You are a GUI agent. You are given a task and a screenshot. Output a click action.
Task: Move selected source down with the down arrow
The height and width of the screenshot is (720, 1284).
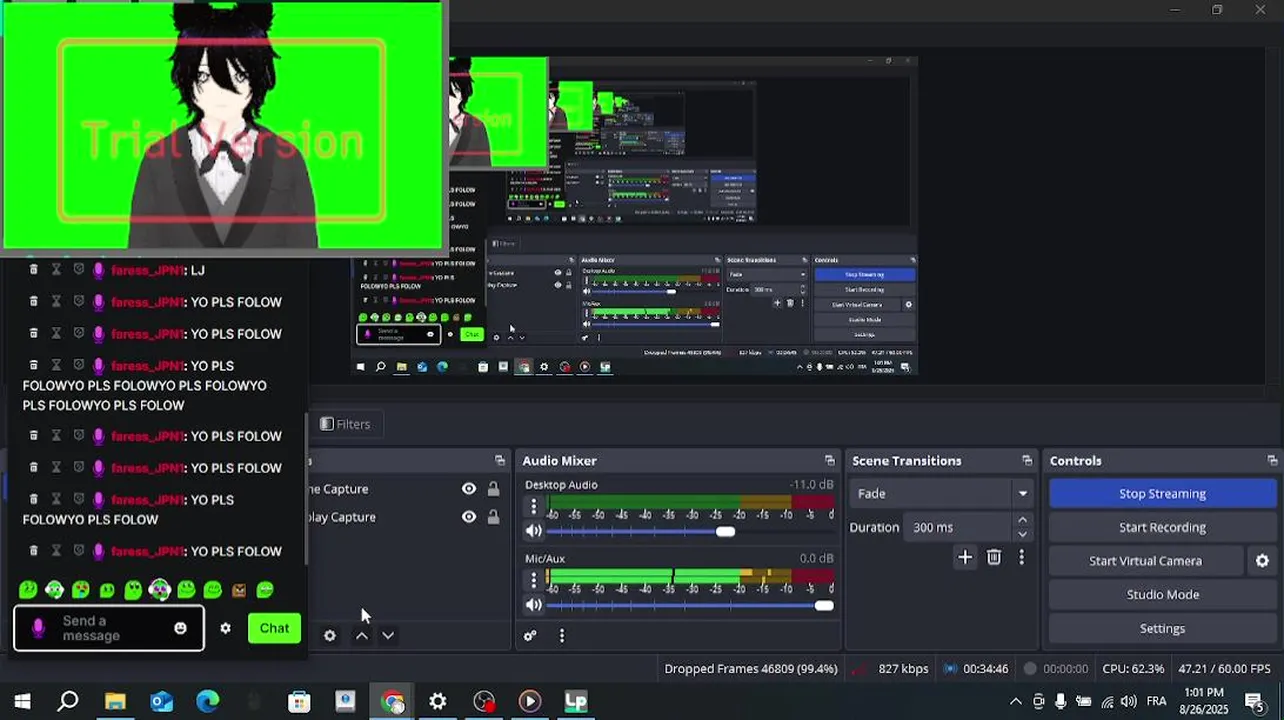tap(388, 635)
